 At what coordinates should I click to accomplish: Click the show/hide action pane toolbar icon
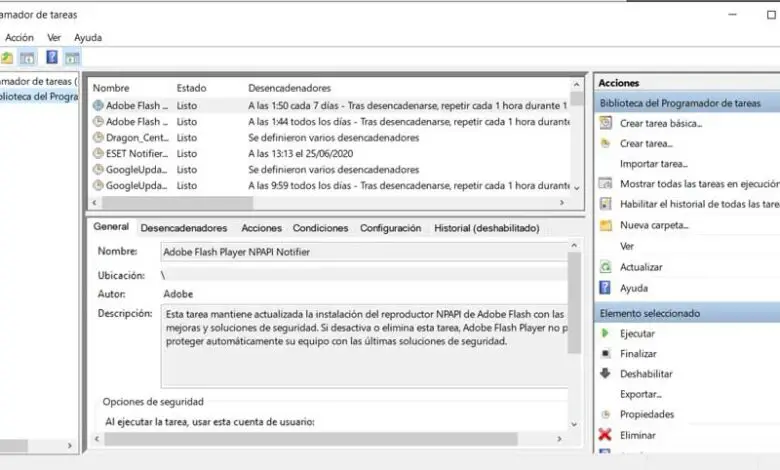pos(72,58)
